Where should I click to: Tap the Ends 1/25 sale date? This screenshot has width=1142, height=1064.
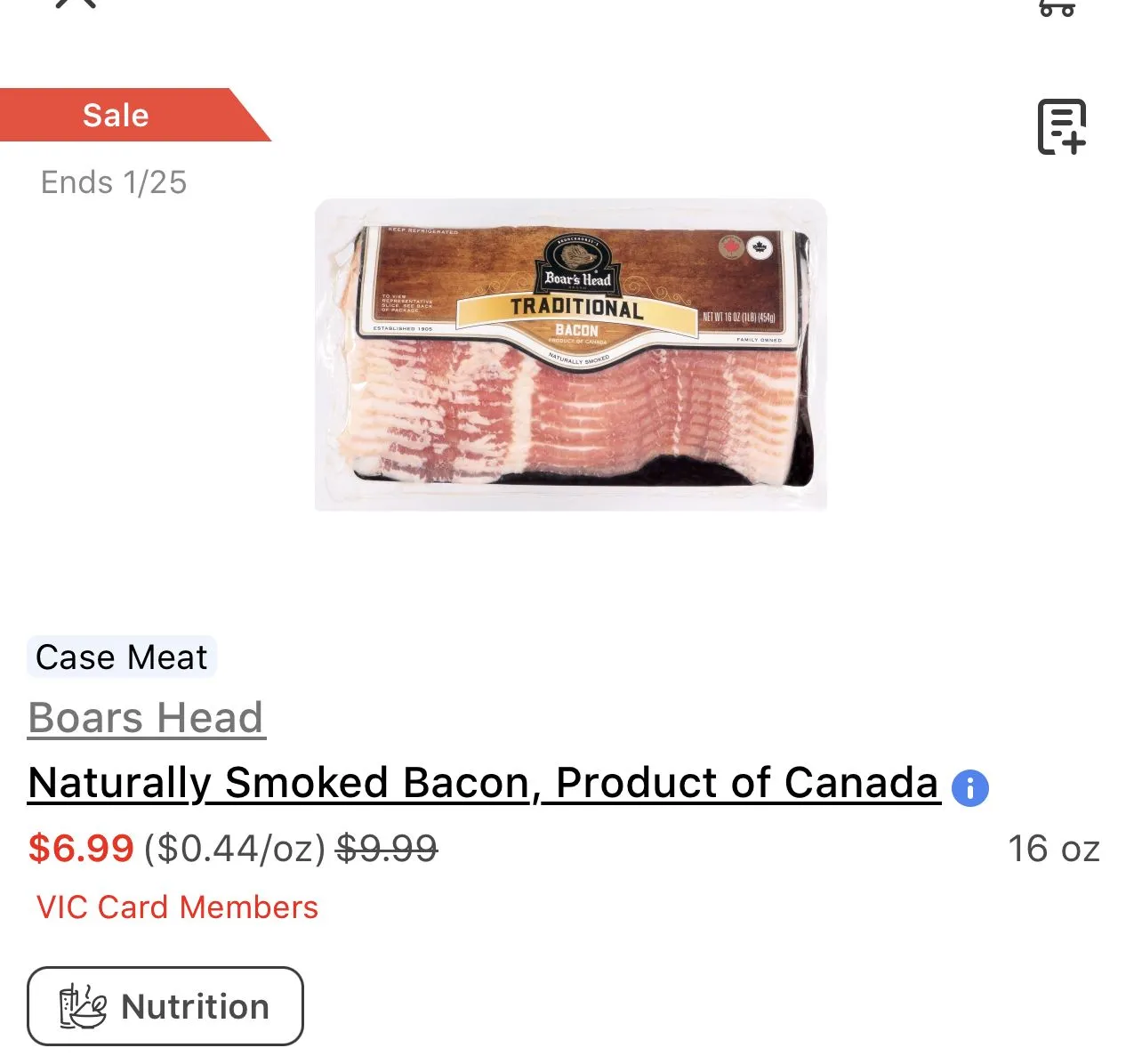coord(114,182)
